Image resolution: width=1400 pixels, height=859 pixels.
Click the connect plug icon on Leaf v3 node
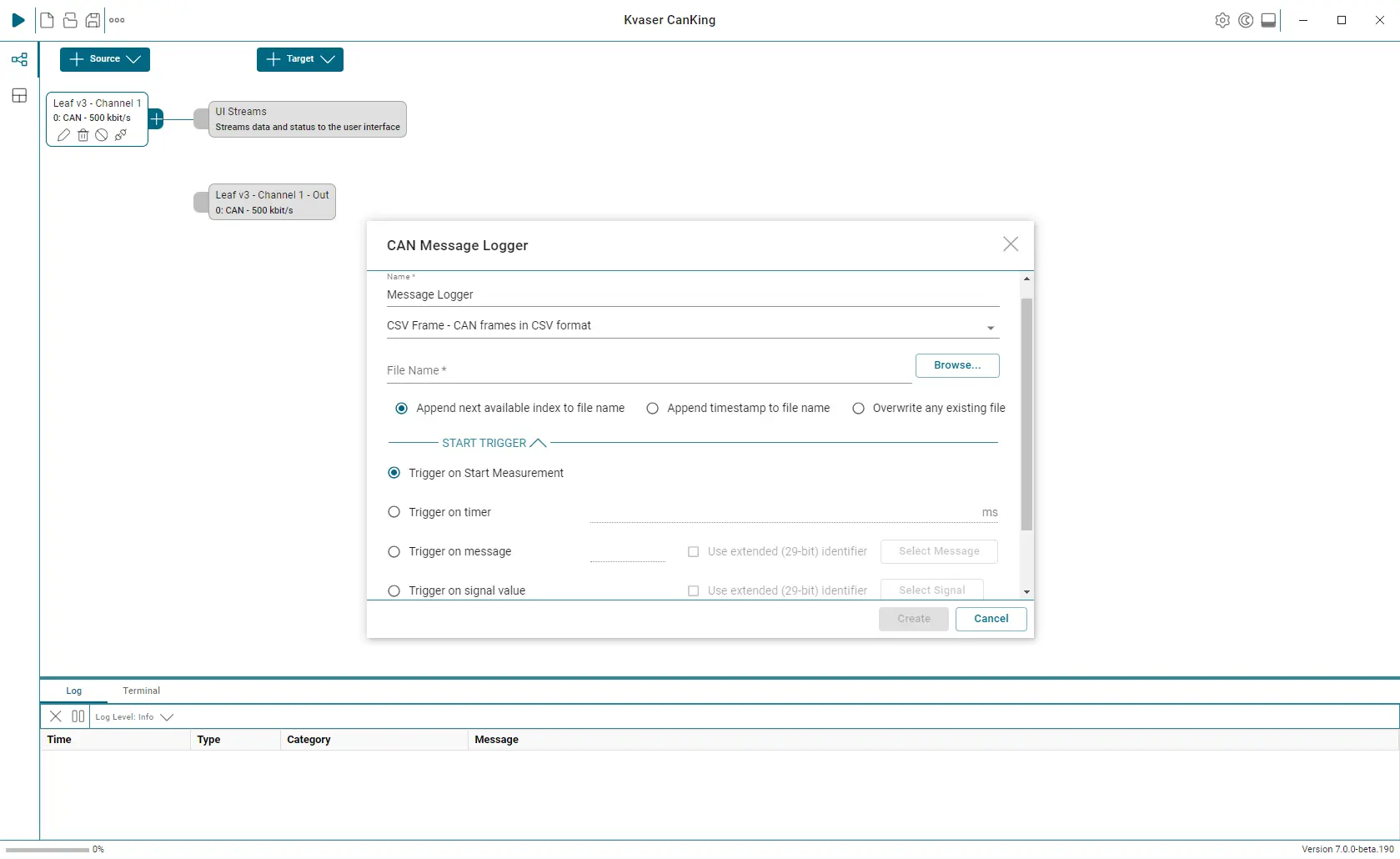pos(121,135)
